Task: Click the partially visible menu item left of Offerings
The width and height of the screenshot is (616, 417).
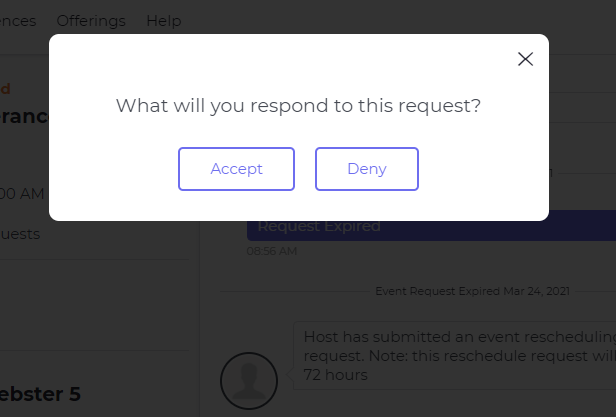Action: pos(18,20)
